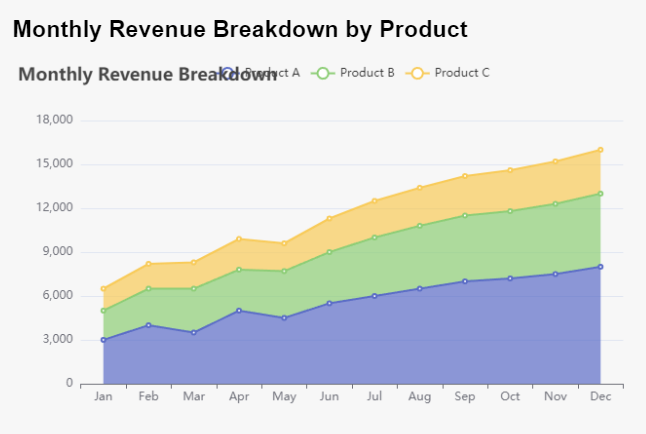Click the Product B green legend marker
The width and height of the screenshot is (646, 434).
(322, 73)
